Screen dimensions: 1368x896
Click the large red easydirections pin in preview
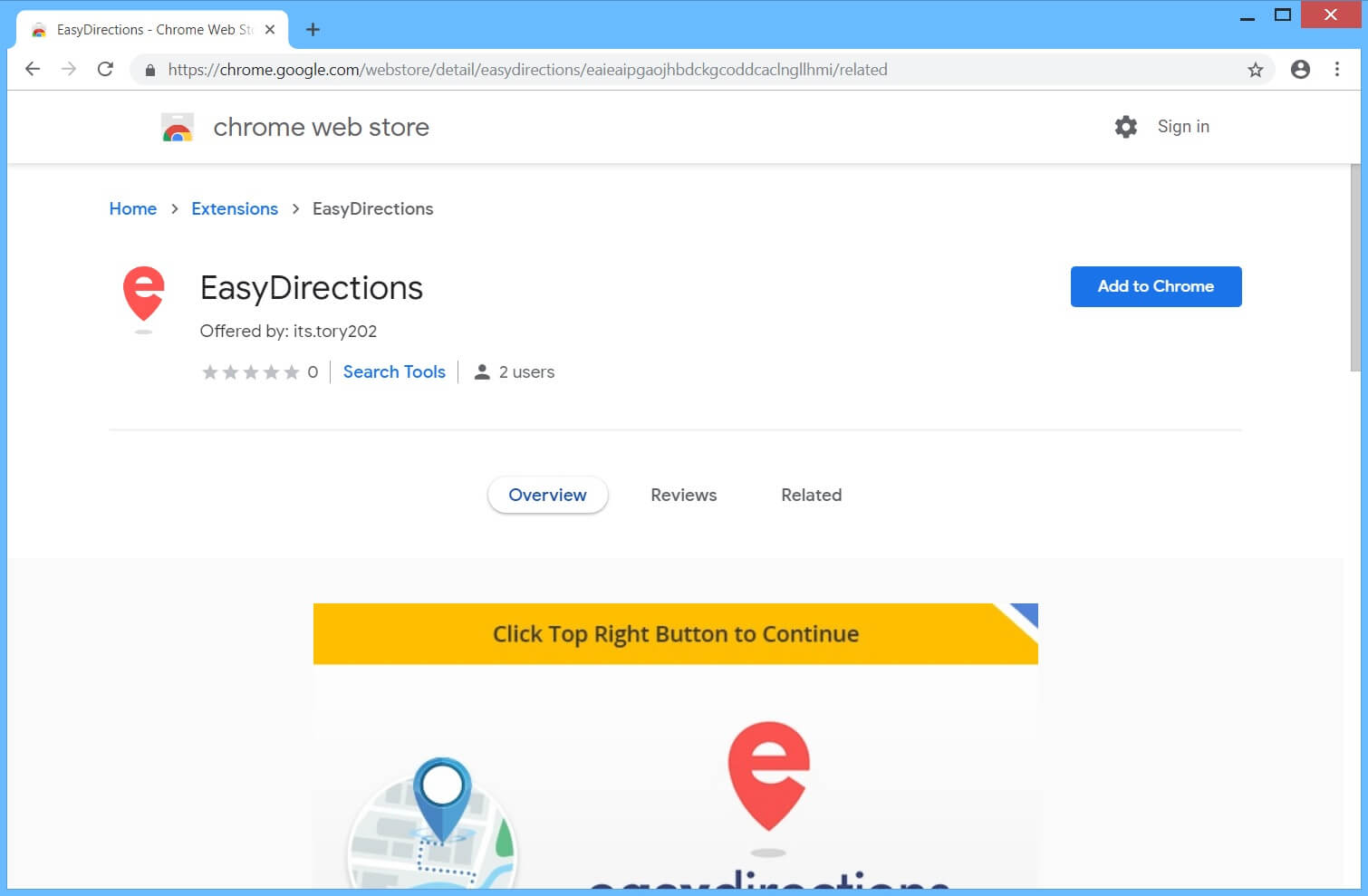(x=769, y=776)
